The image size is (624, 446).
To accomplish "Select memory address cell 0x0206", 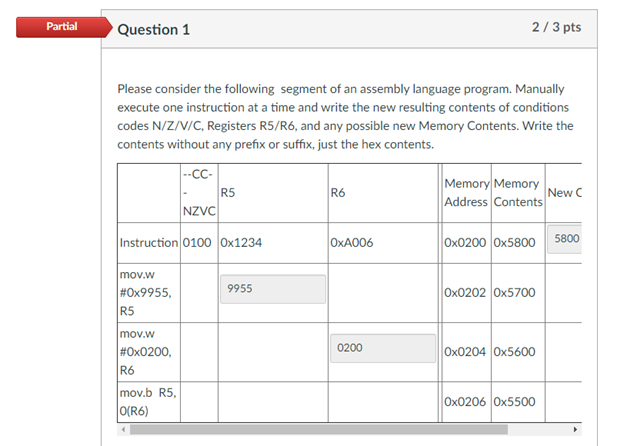I will click(x=465, y=402).
